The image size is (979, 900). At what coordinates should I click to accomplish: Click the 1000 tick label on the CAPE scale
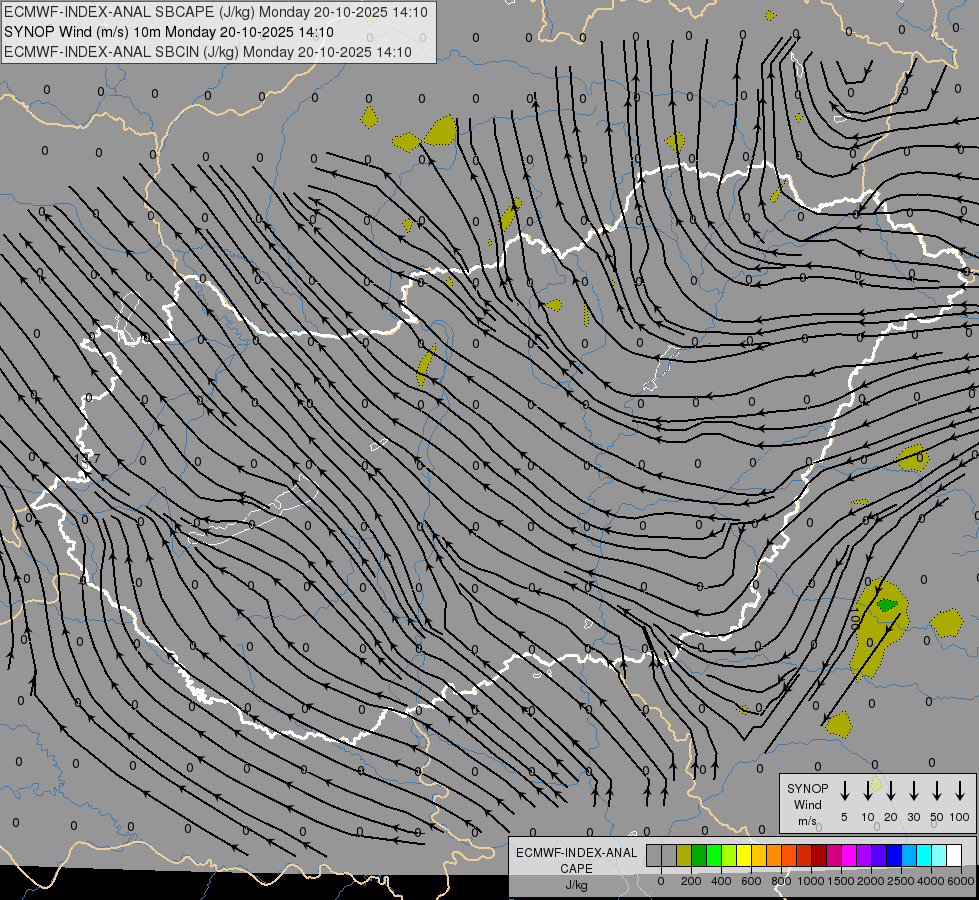tap(811, 881)
